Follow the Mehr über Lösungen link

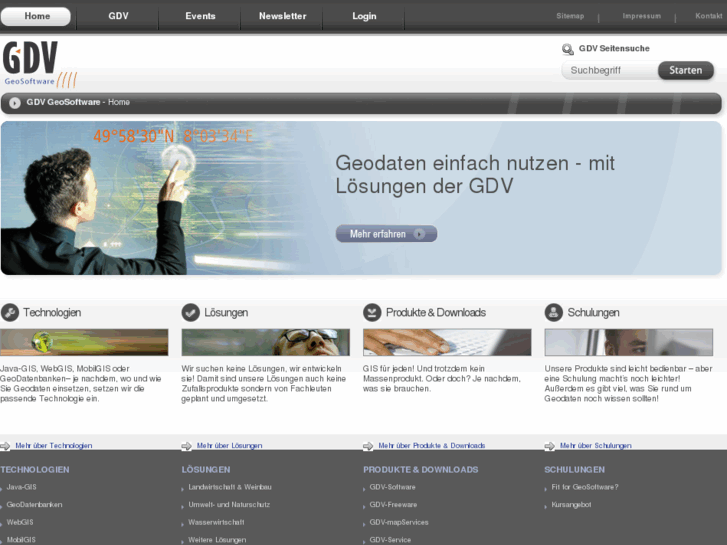(230, 445)
